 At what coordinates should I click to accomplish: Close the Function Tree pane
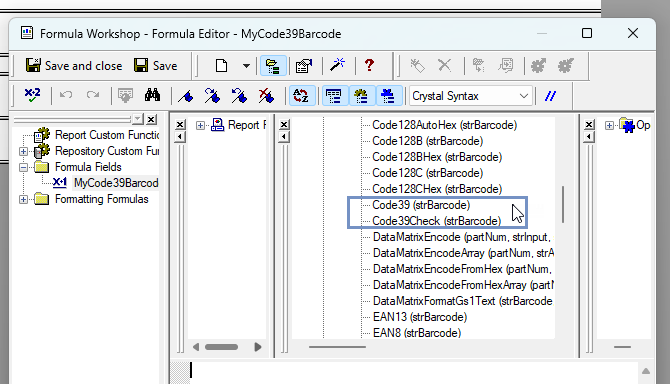coord(284,124)
